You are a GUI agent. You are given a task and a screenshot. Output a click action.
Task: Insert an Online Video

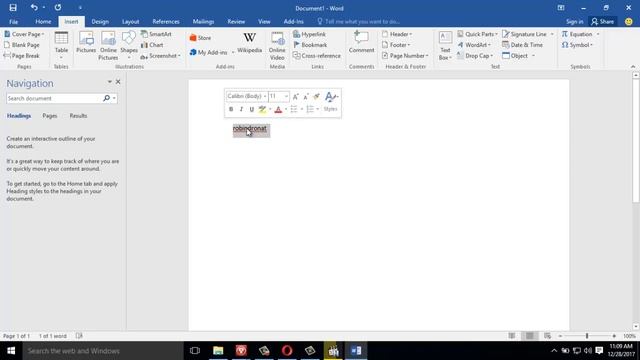(277, 46)
